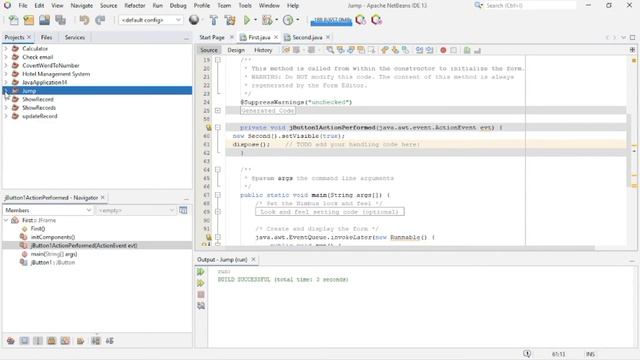
Task: Switch to the Services tab
Action: 75,37
